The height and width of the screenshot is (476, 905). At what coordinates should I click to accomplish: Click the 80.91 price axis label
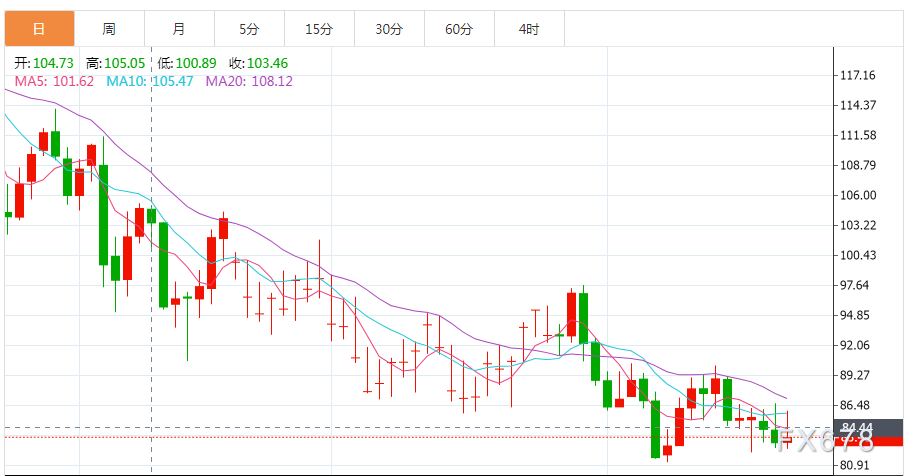point(855,465)
